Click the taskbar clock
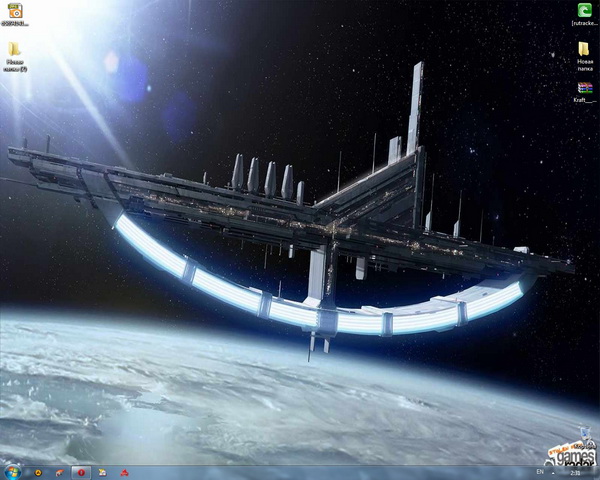The image size is (600, 480). (575, 473)
